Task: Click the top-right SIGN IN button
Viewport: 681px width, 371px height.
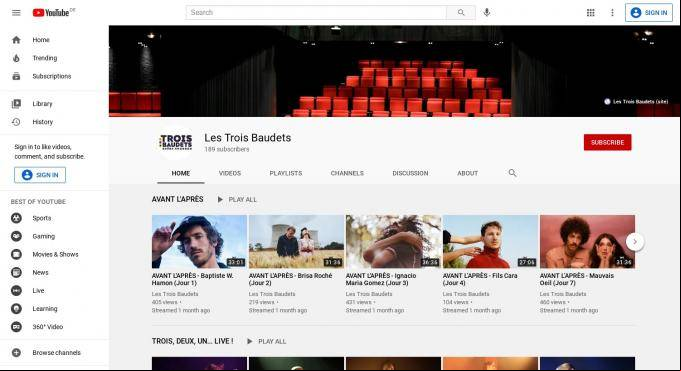Action: pyautogui.click(x=649, y=13)
